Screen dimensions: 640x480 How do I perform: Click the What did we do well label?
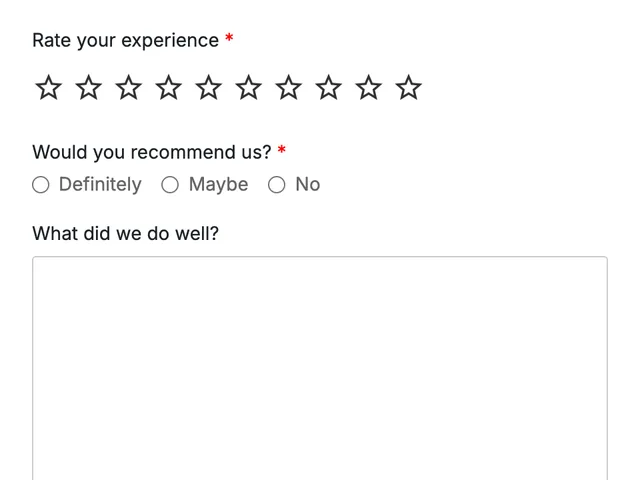coord(126,233)
